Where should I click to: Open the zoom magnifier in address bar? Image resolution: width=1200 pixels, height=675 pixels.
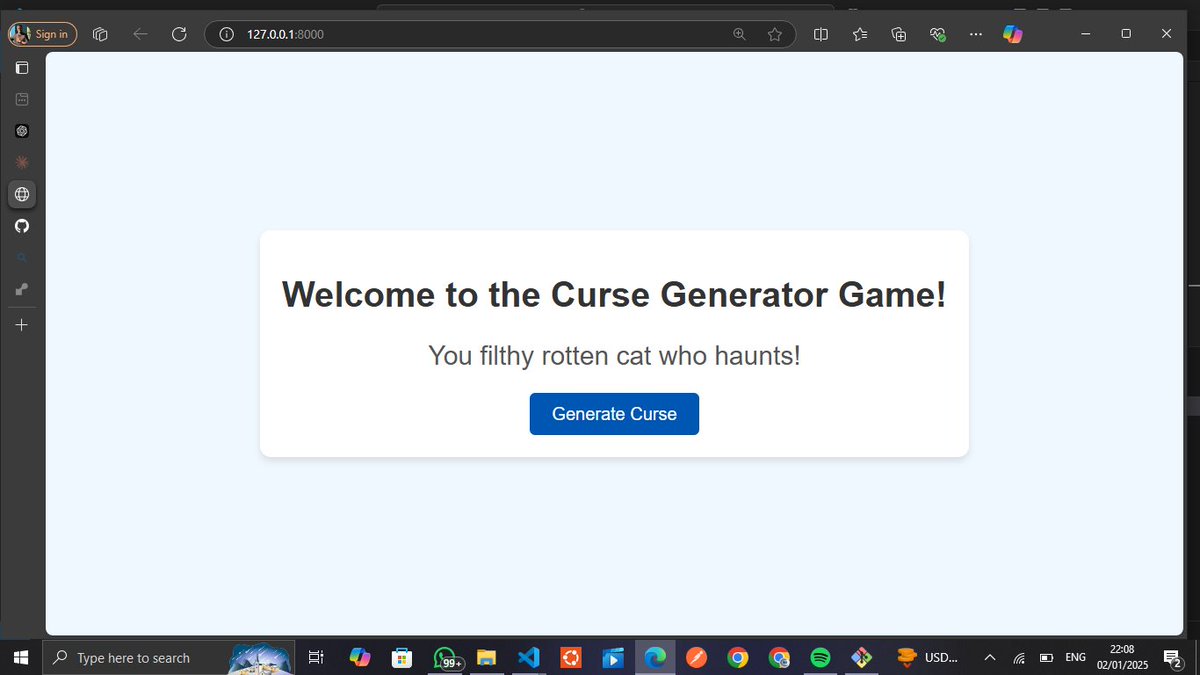click(740, 34)
